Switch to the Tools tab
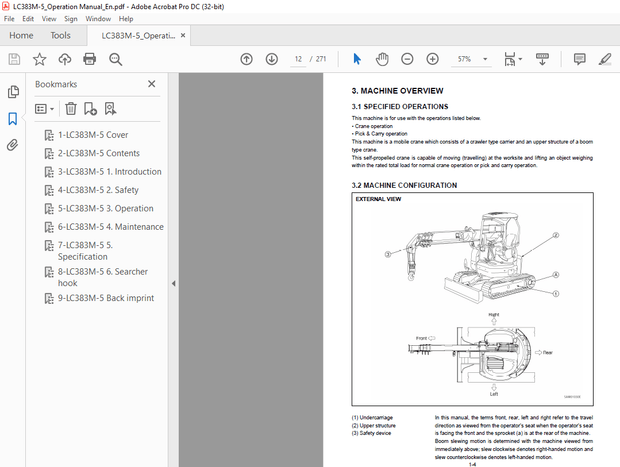 [x=60, y=35]
